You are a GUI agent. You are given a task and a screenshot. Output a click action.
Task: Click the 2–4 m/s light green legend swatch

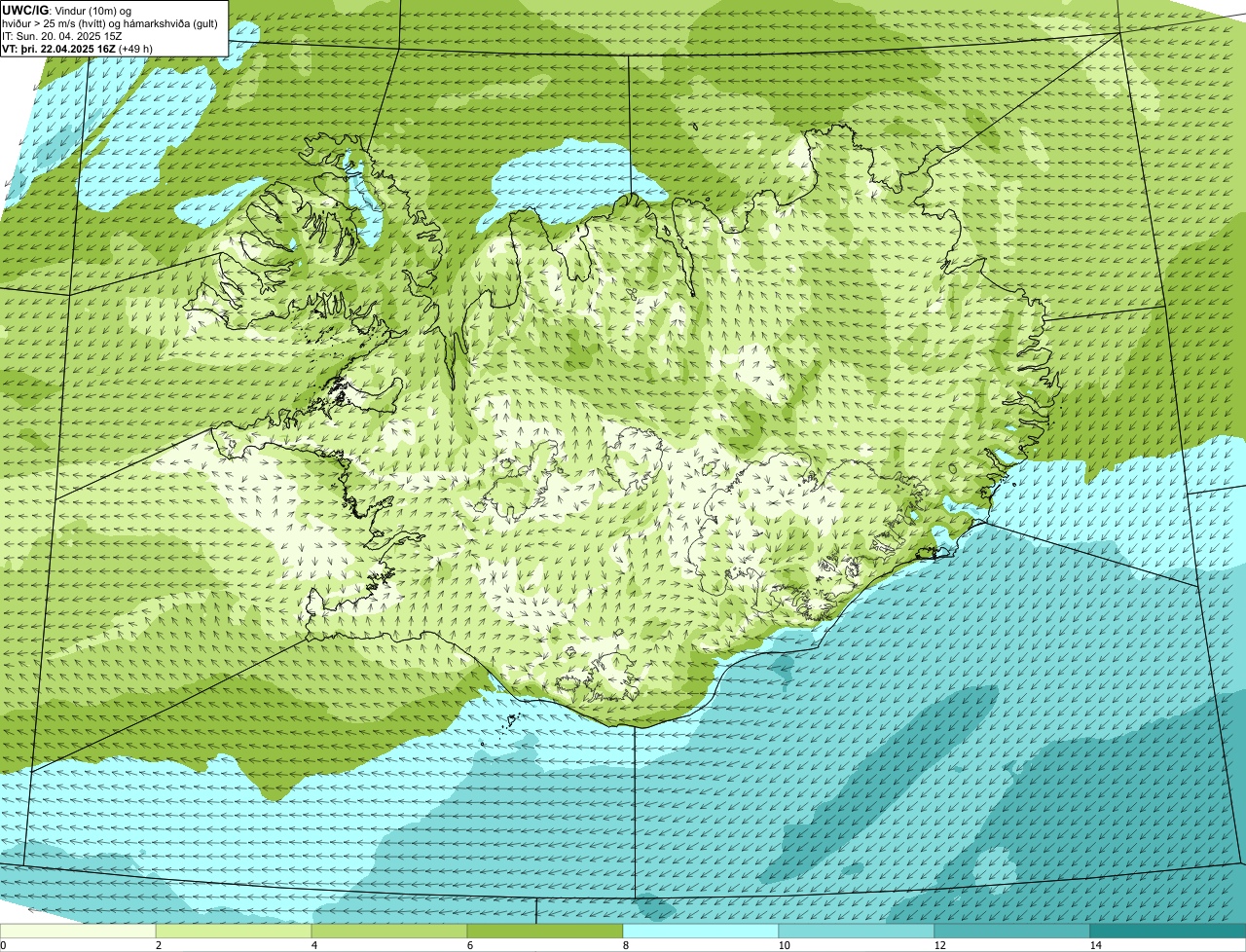point(234,931)
